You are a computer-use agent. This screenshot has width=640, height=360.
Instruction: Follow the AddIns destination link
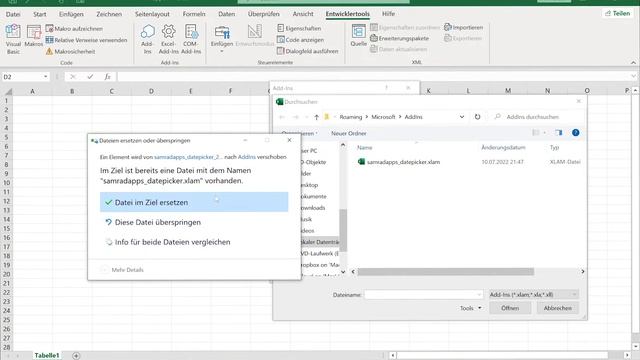(x=247, y=157)
